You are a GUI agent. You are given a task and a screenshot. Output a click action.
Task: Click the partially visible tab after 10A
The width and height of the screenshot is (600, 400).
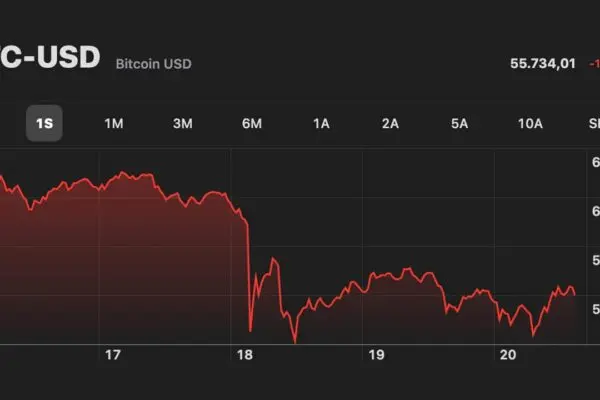tap(593, 124)
